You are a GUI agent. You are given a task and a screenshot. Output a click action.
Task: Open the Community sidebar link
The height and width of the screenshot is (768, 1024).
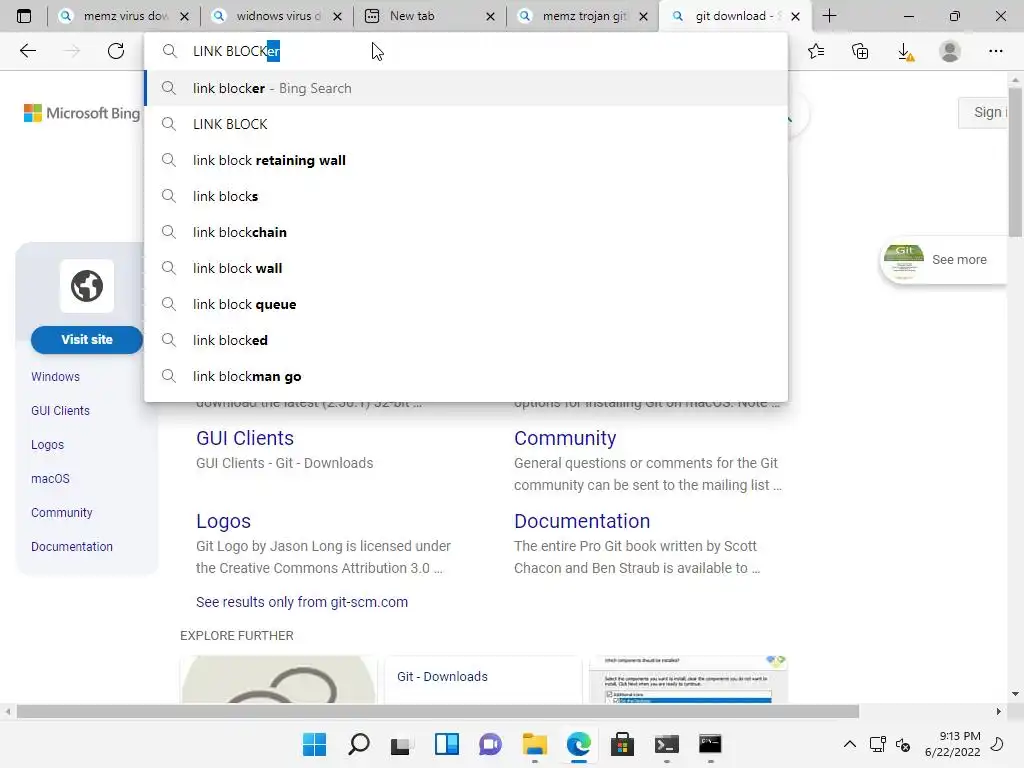[61, 513]
